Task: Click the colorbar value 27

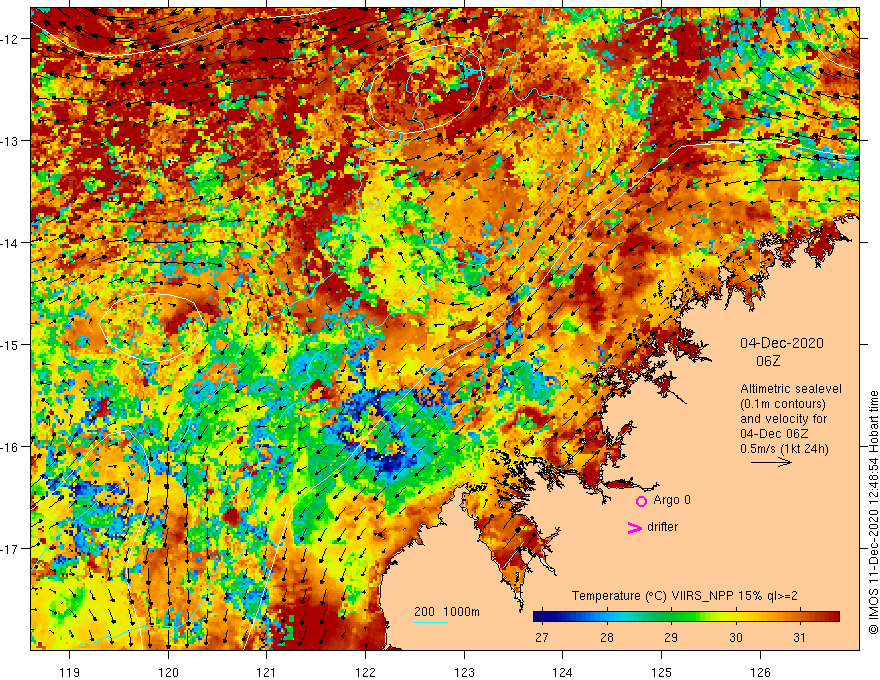Action: click(x=542, y=637)
